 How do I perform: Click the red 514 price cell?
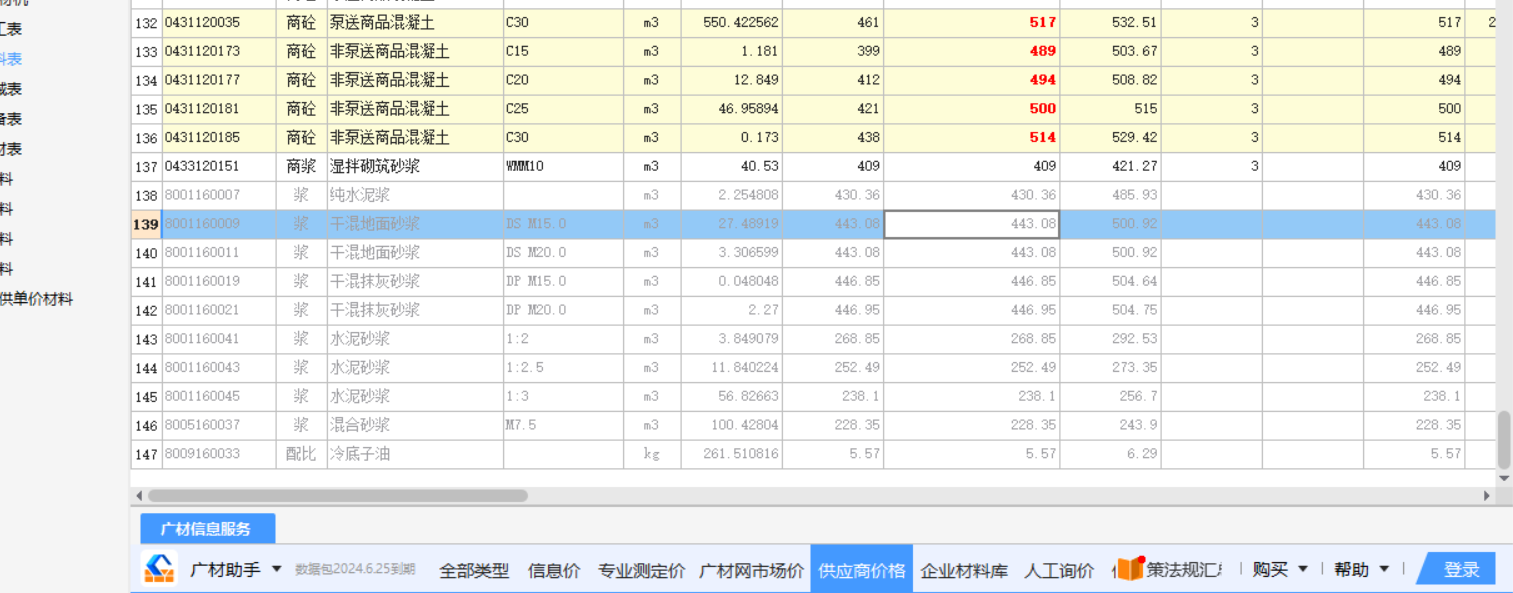click(x=972, y=137)
